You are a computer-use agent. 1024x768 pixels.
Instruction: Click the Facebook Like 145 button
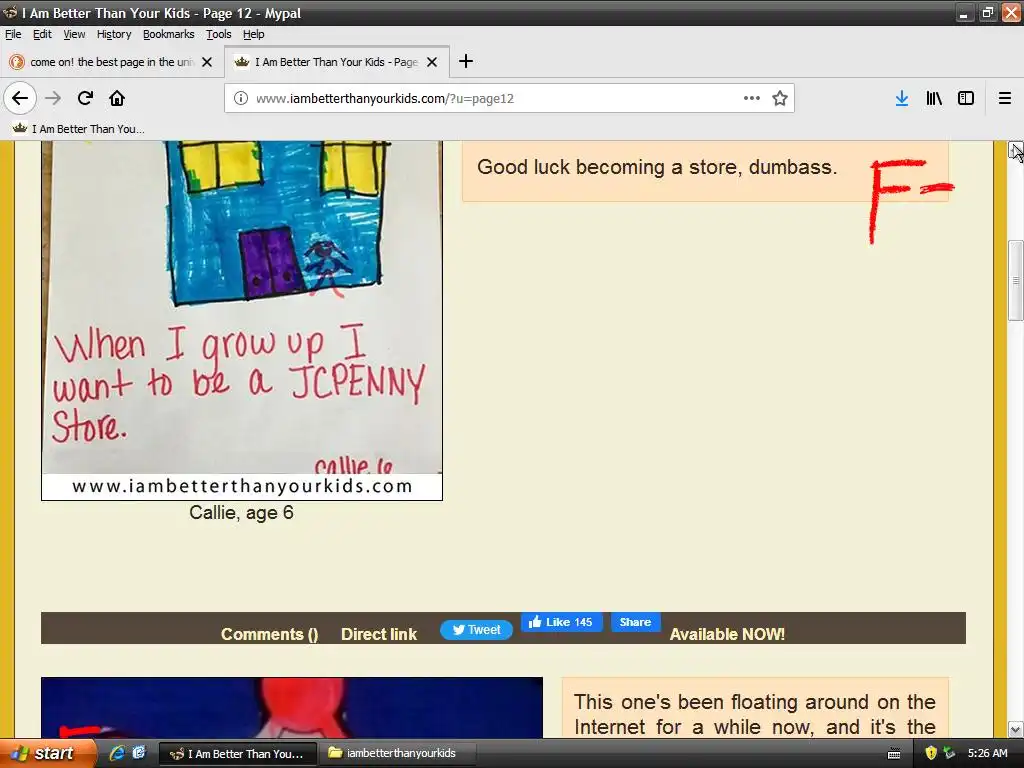coord(562,622)
